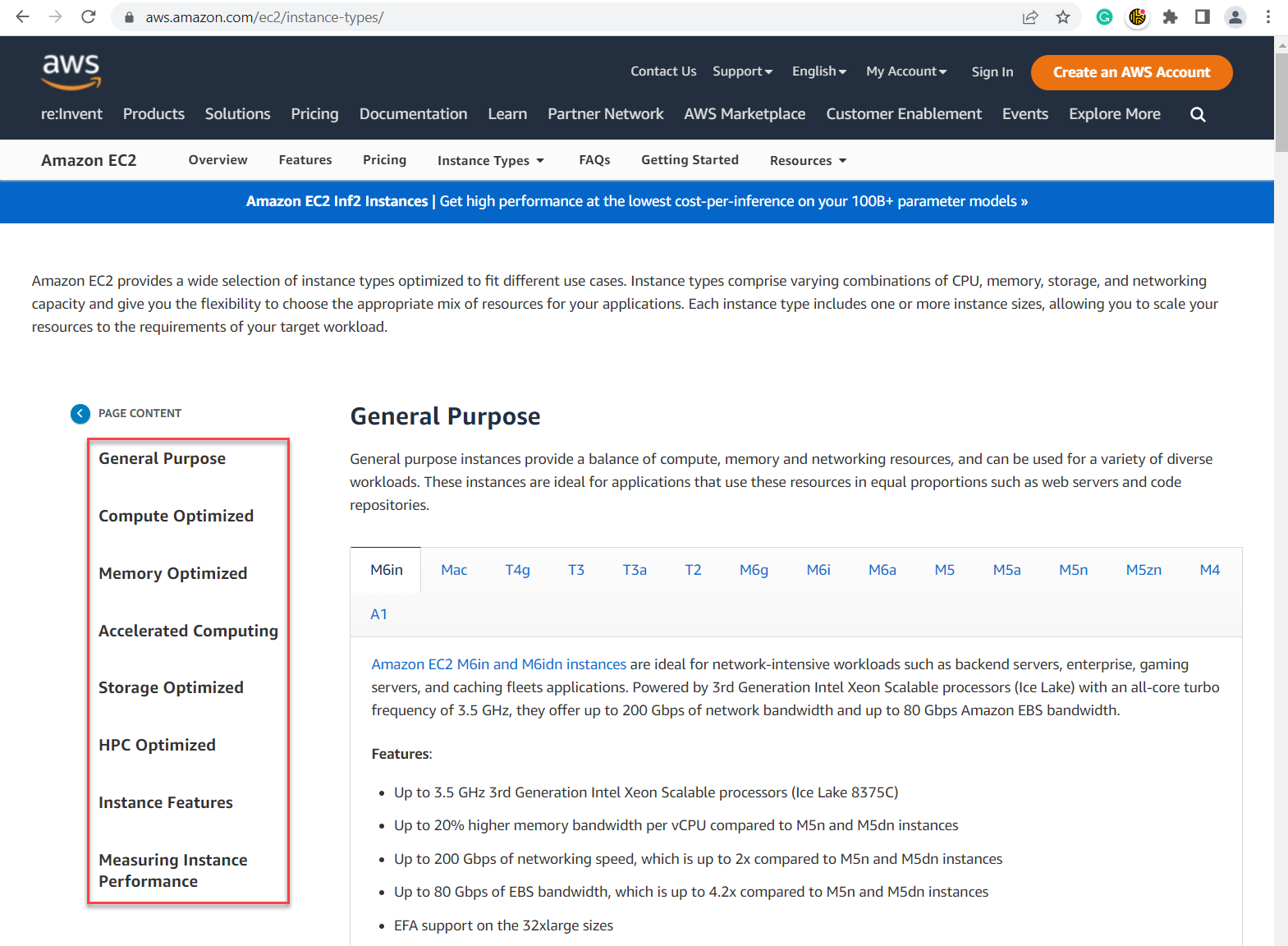Open Products in main navigation
Viewport: 1288px width, 946px height.
154,114
